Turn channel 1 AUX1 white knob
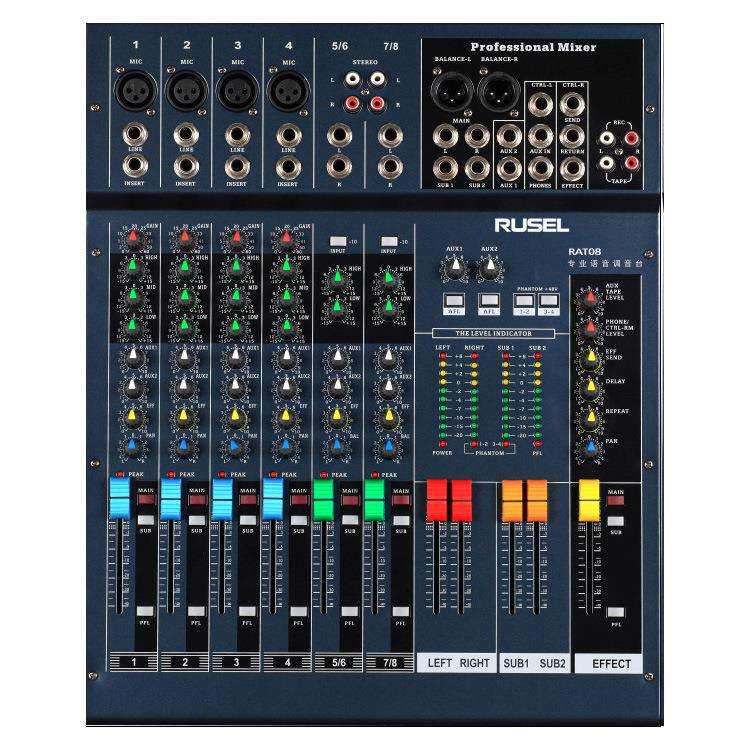 pyautogui.click(x=133, y=356)
